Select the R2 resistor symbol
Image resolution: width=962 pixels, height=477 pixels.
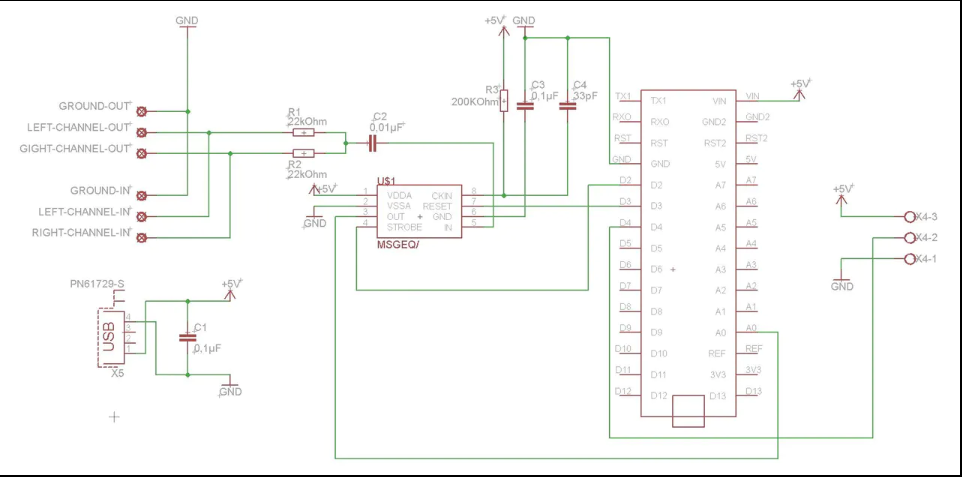(304, 153)
